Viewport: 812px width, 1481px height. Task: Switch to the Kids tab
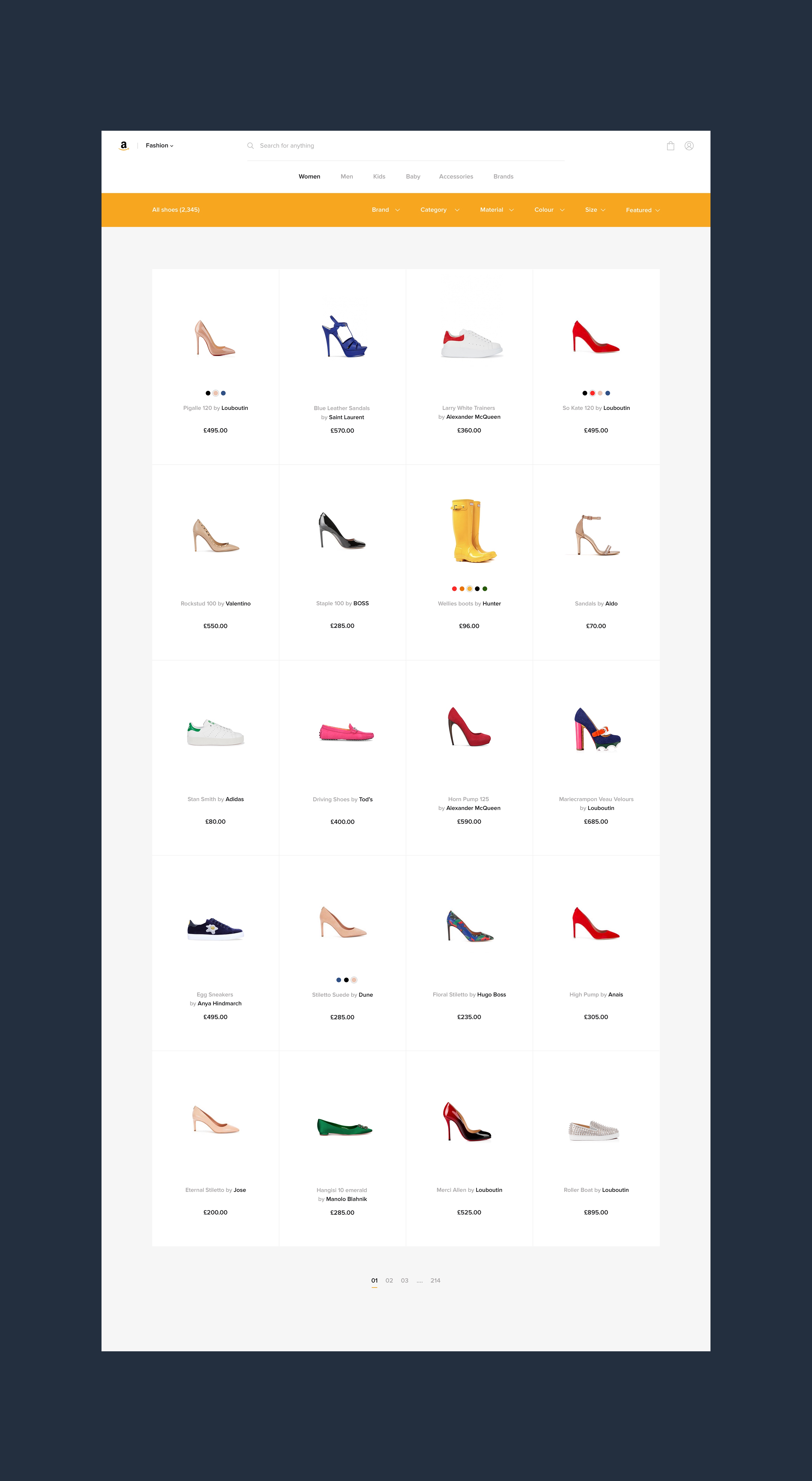pyautogui.click(x=379, y=176)
